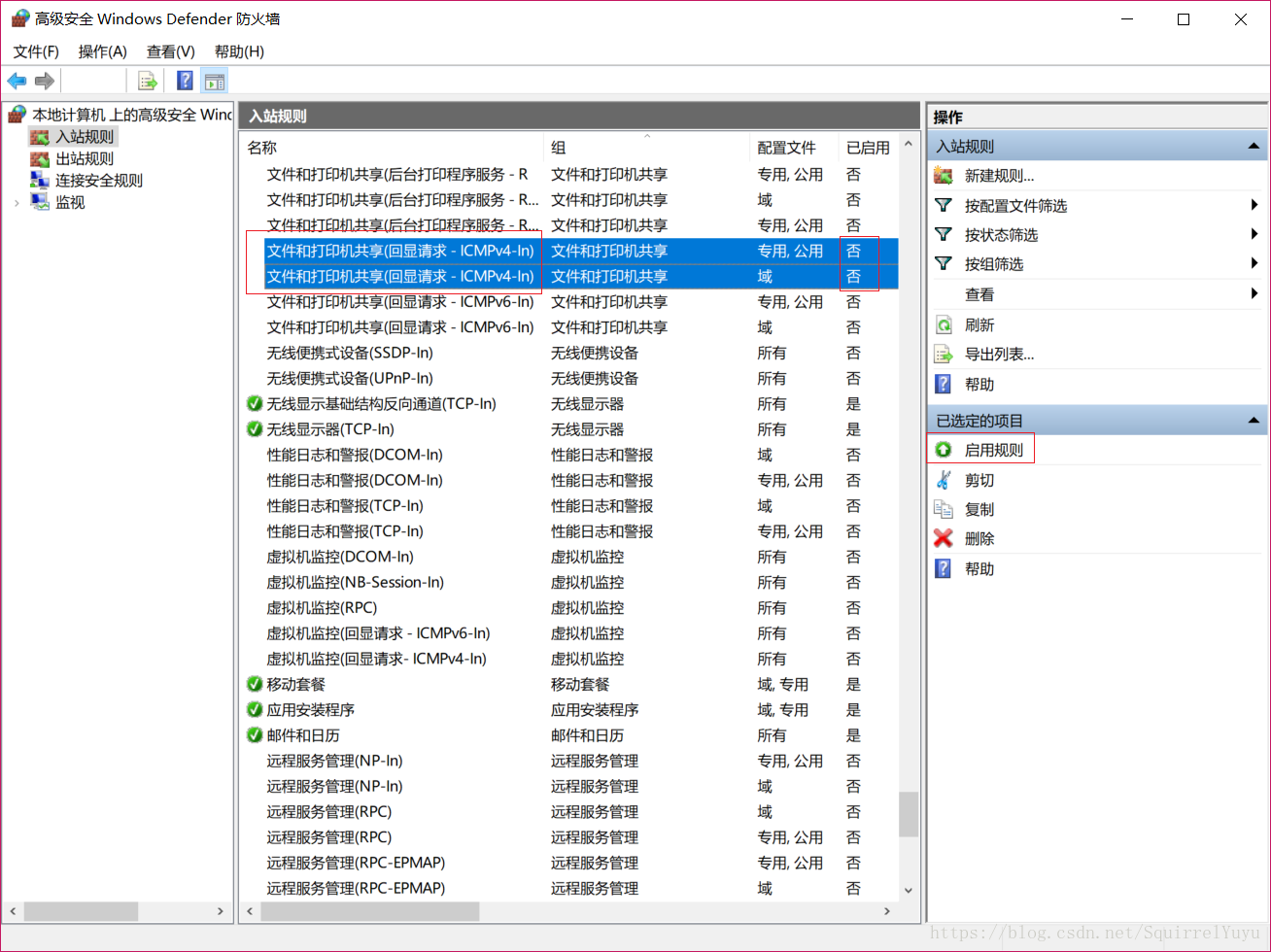Open the 文件(F) menu
This screenshot has width=1271, height=952.
pos(36,51)
